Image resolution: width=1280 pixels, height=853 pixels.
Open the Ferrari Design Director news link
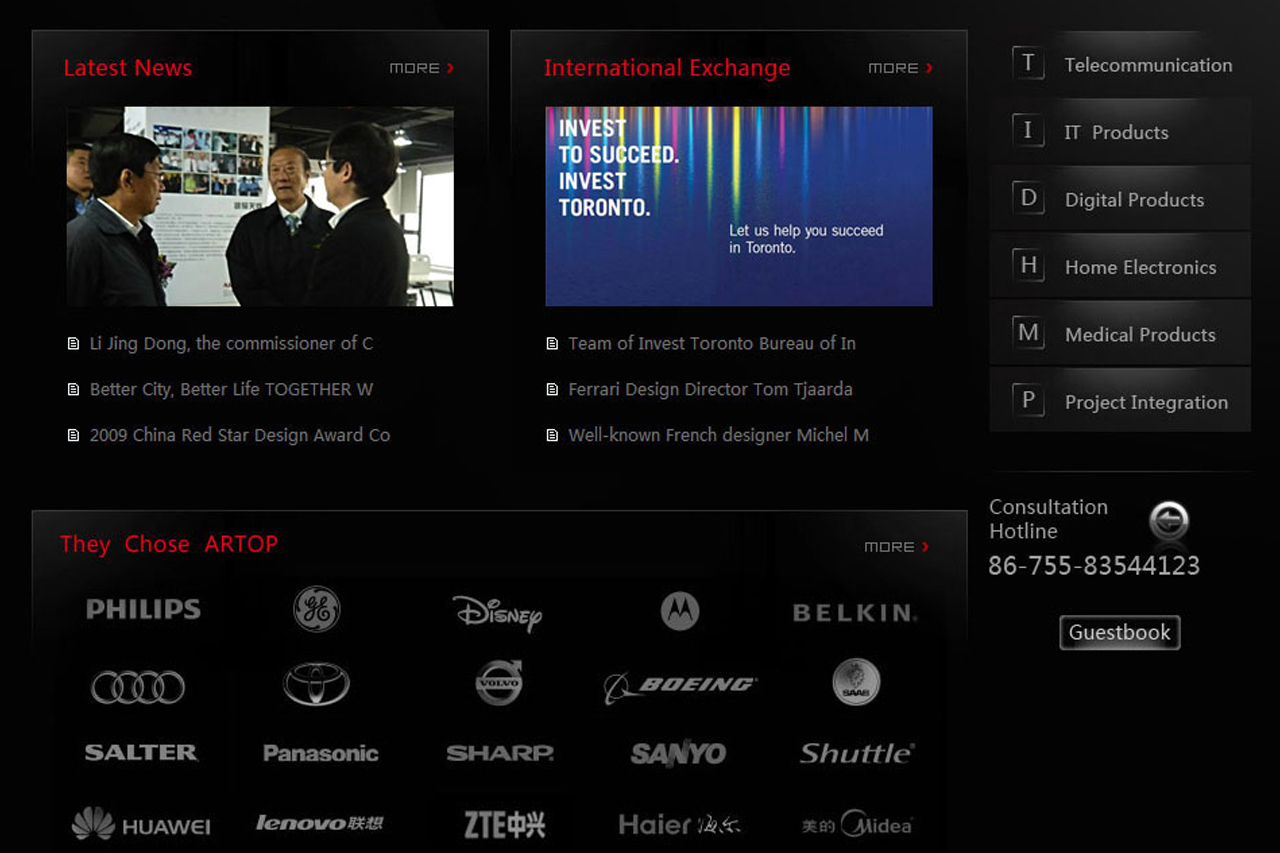pos(709,389)
